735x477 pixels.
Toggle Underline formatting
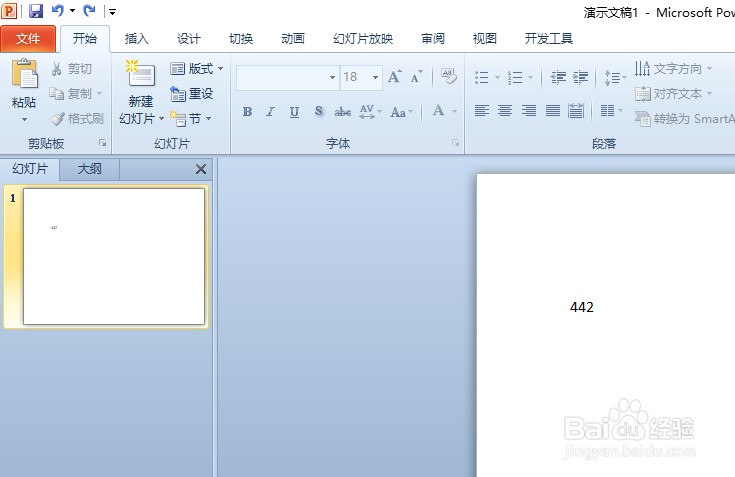point(294,112)
